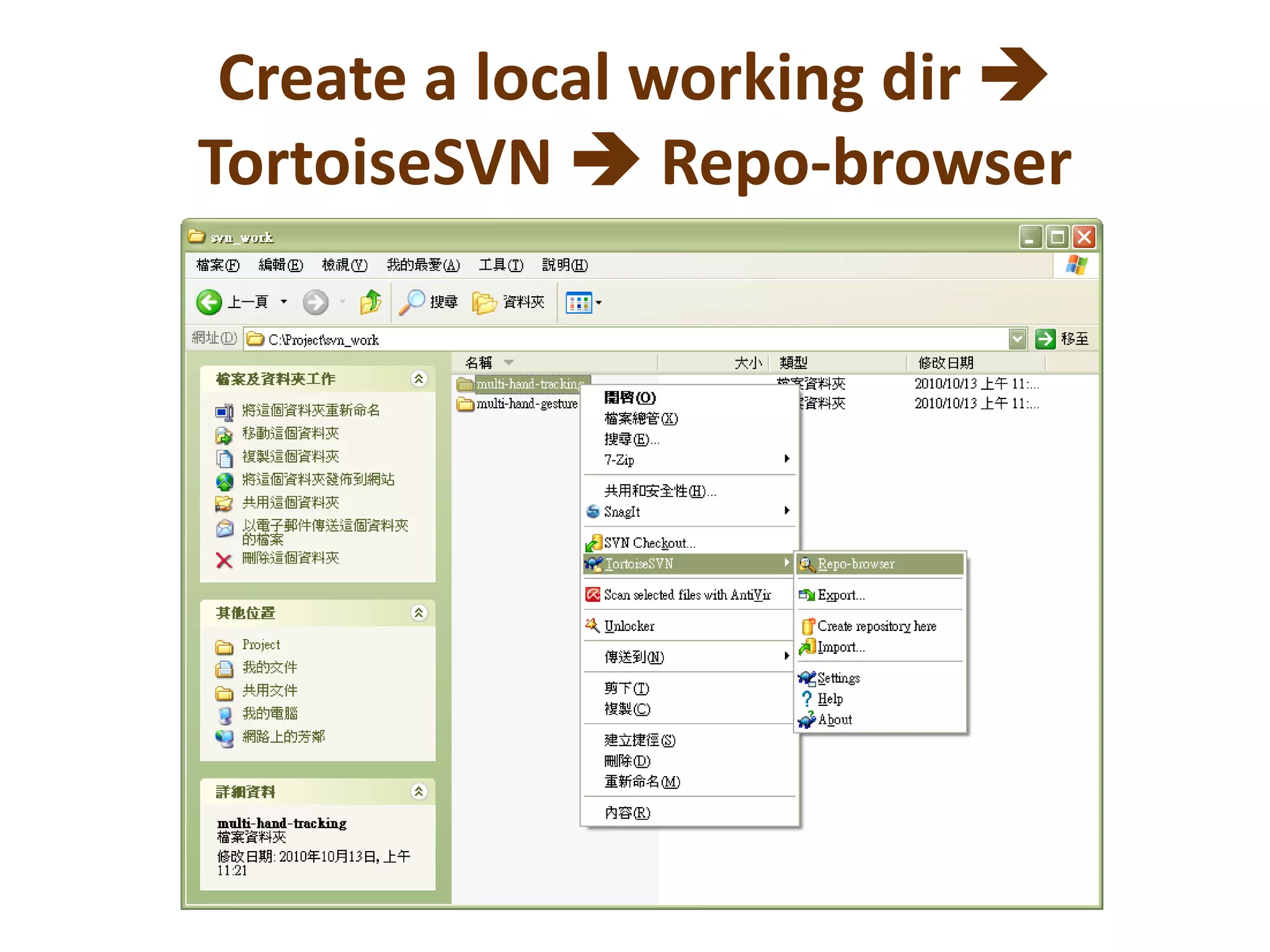Click the SnagIt icon in the context menu

click(x=593, y=511)
